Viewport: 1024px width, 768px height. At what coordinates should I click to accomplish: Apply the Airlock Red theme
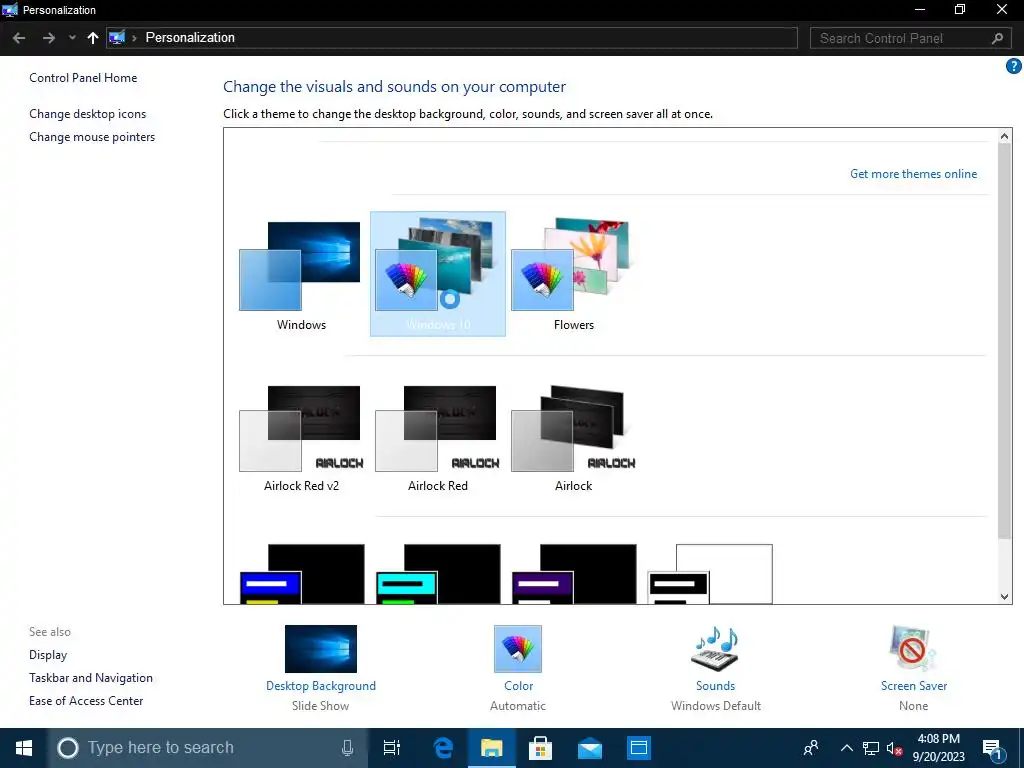click(x=438, y=438)
